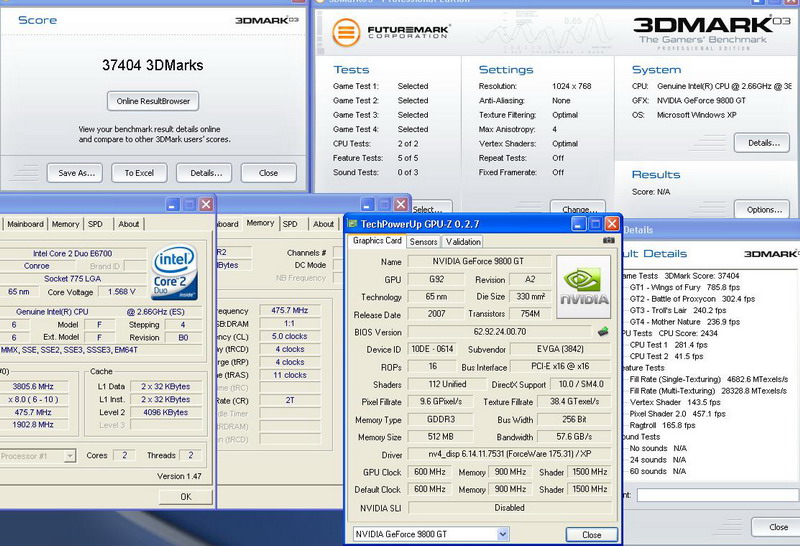The image size is (800, 546).
Task: Click Close button in Result Details window
Action: [x=777, y=527]
